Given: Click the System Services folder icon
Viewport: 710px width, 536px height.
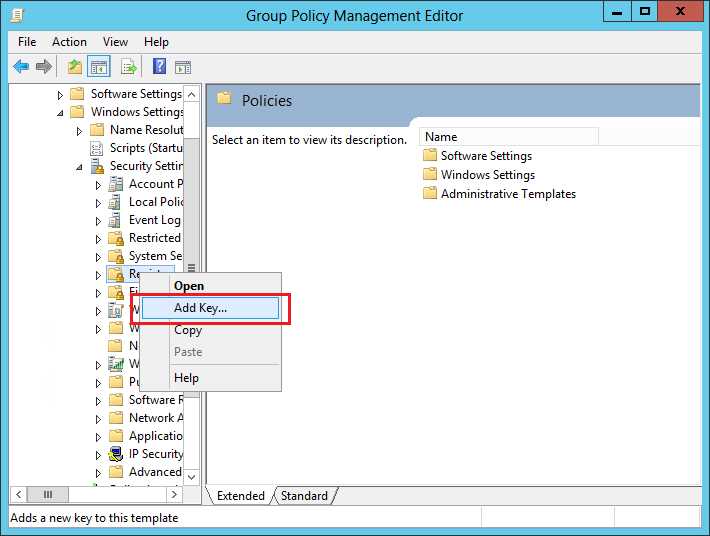Looking at the screenshot, I should pos(116,256).
